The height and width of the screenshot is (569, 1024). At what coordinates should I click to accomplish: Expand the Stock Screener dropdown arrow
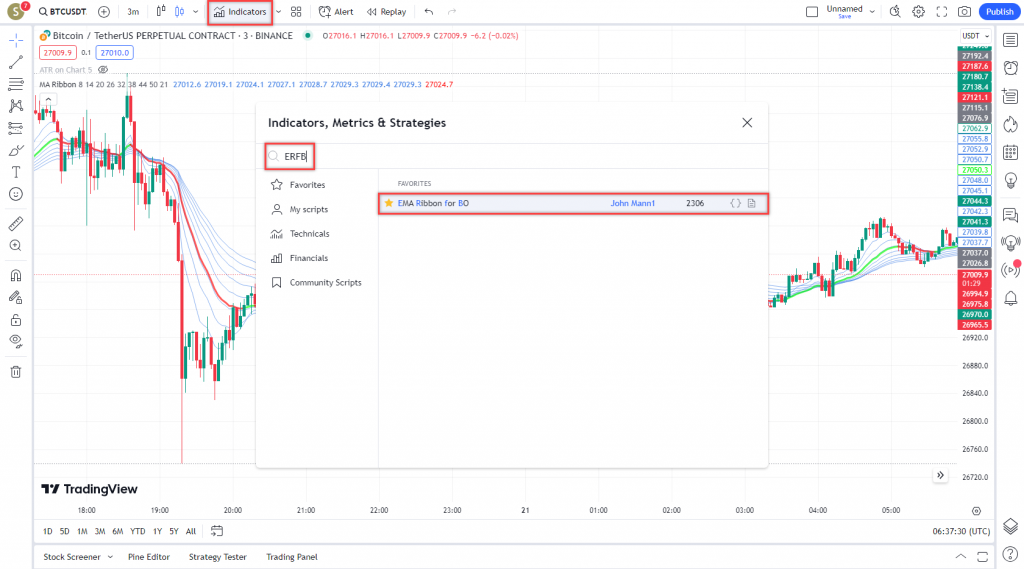coord(110,557)
